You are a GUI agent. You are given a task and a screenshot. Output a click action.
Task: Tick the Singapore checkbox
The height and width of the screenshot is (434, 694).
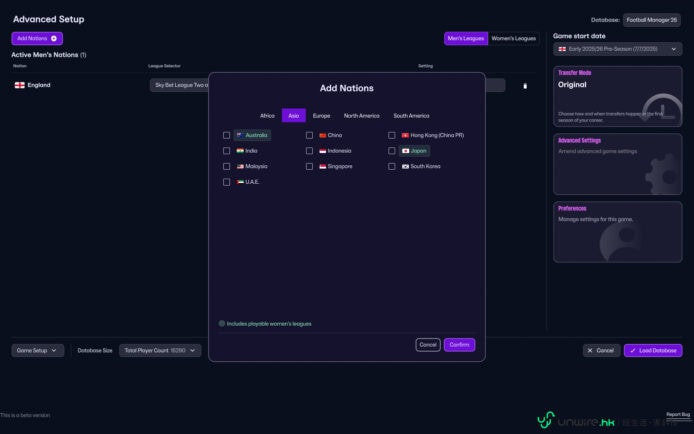point(309,166)
